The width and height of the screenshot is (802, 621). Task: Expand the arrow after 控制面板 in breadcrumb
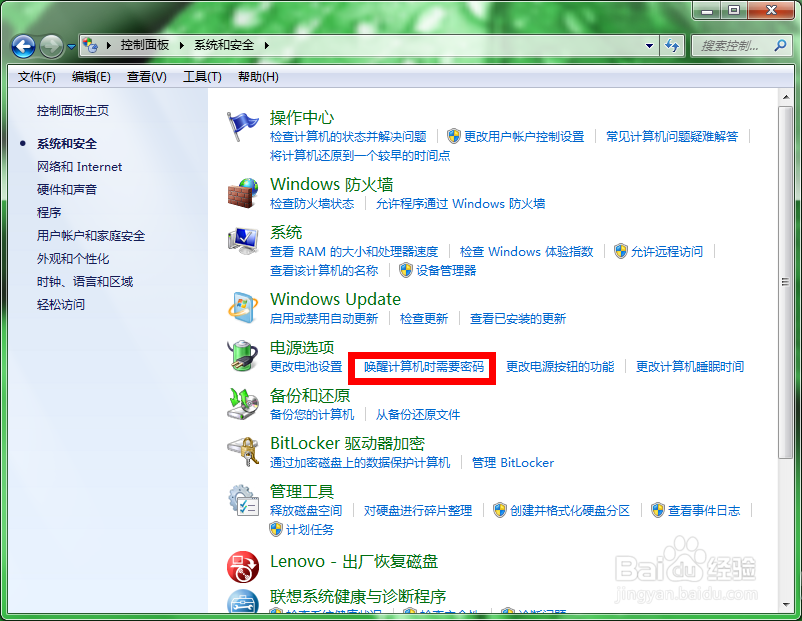[182, 45]
